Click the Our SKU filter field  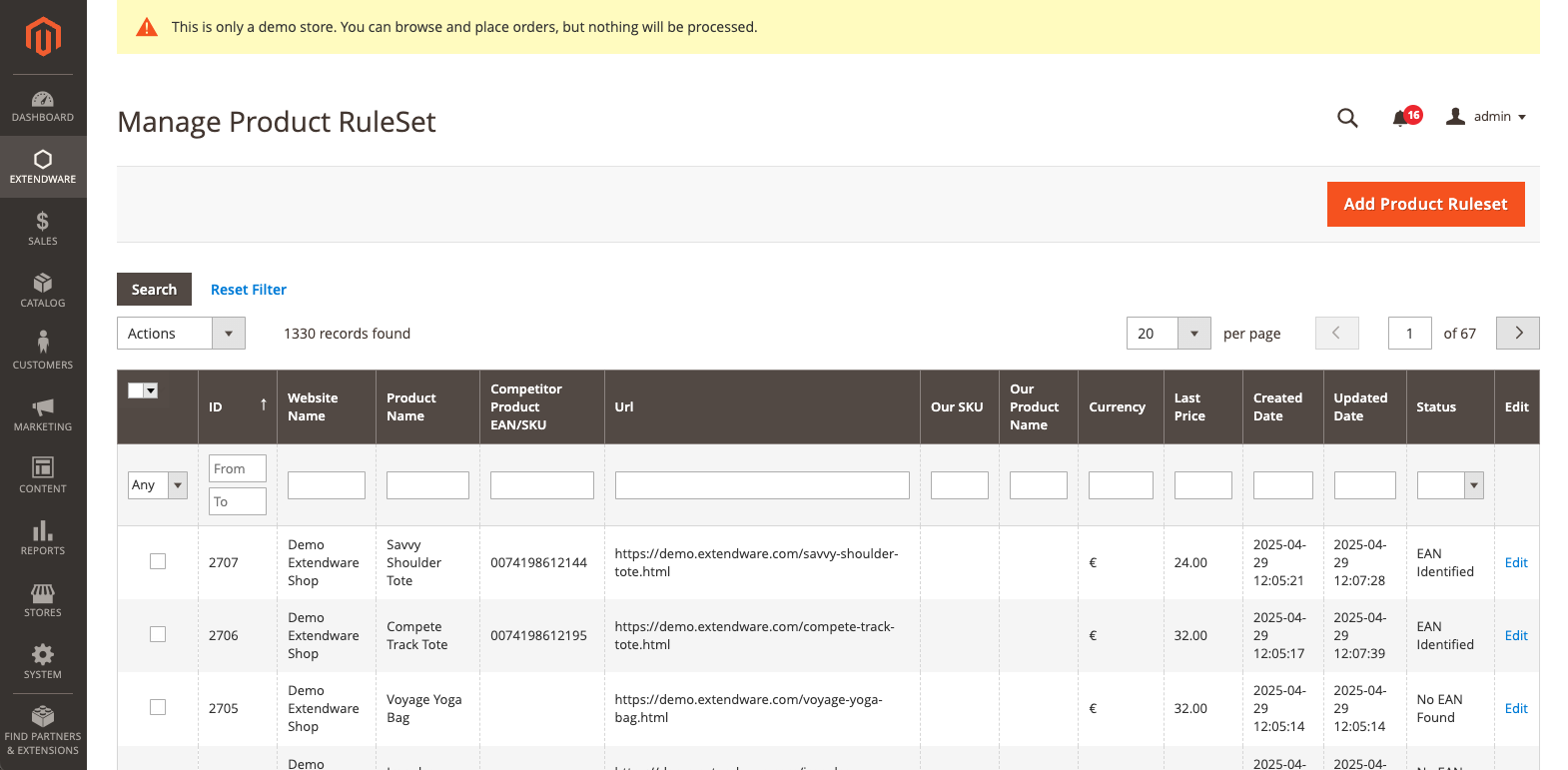[960, 485]
